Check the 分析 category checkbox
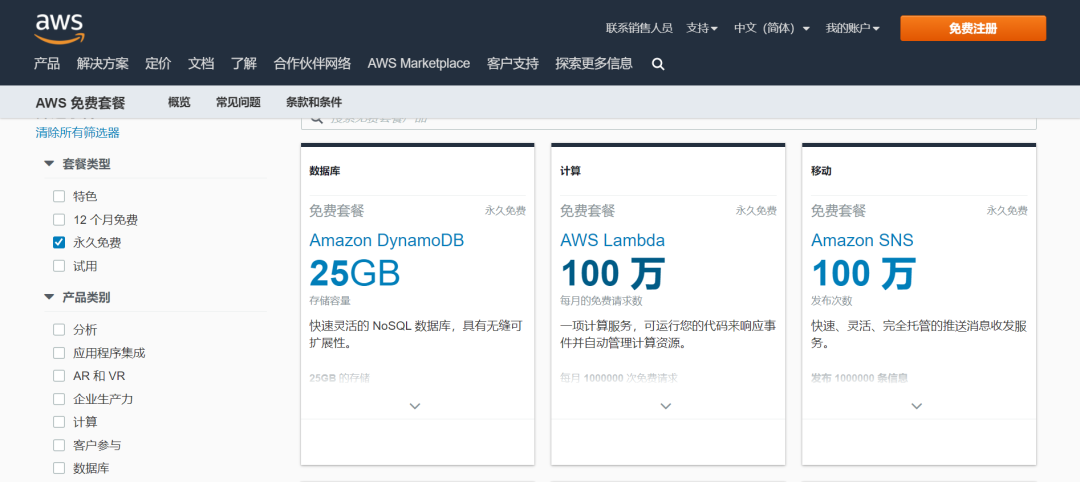This screenshot has height=482, width=1080. coord(59,330)
